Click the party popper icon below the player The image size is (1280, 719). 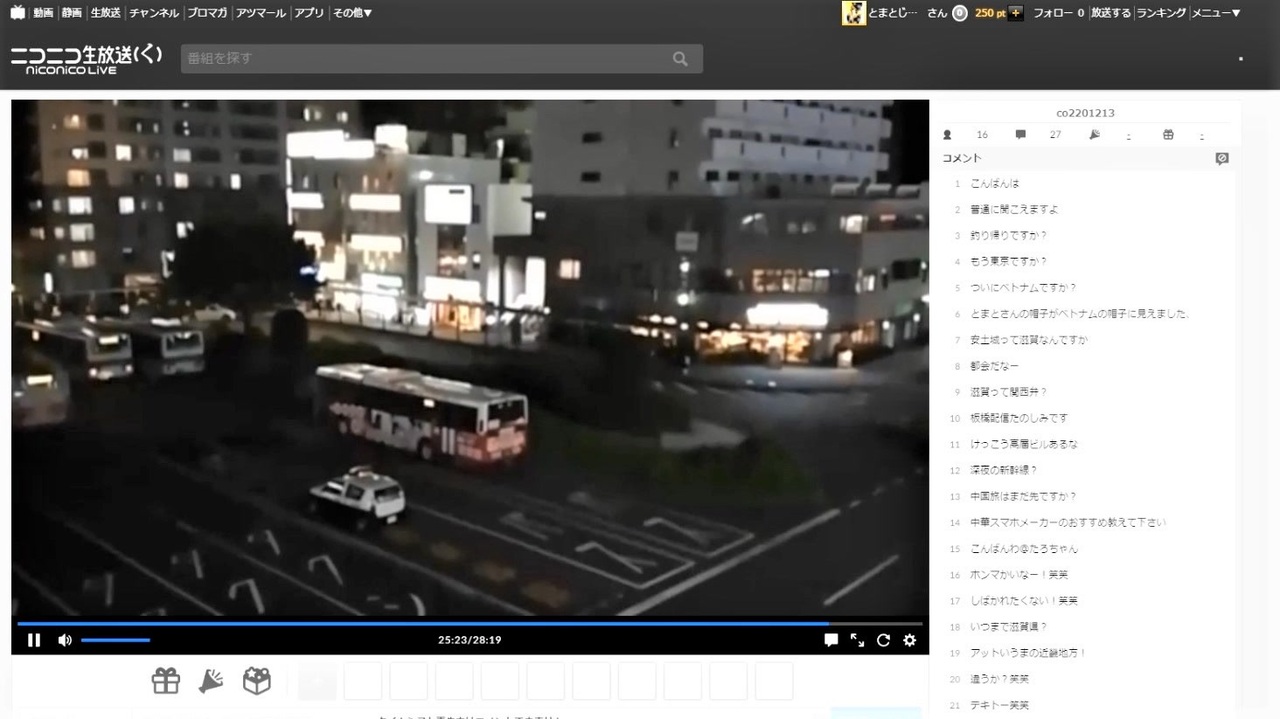[x=211, y=681]
